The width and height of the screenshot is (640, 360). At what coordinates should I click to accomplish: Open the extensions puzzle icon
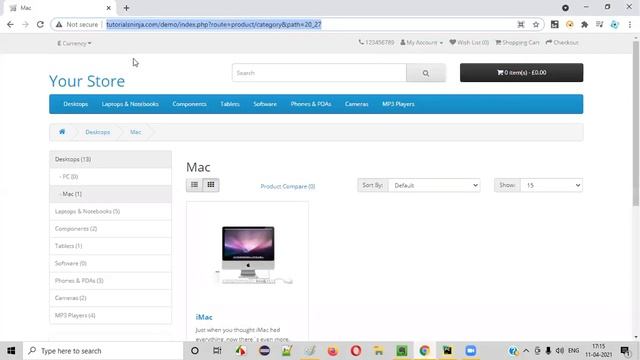click(584, 24)
